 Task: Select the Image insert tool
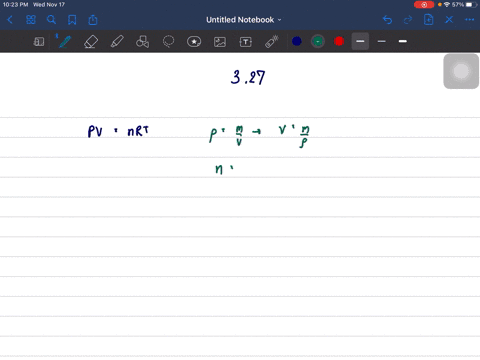pos(220,42)
